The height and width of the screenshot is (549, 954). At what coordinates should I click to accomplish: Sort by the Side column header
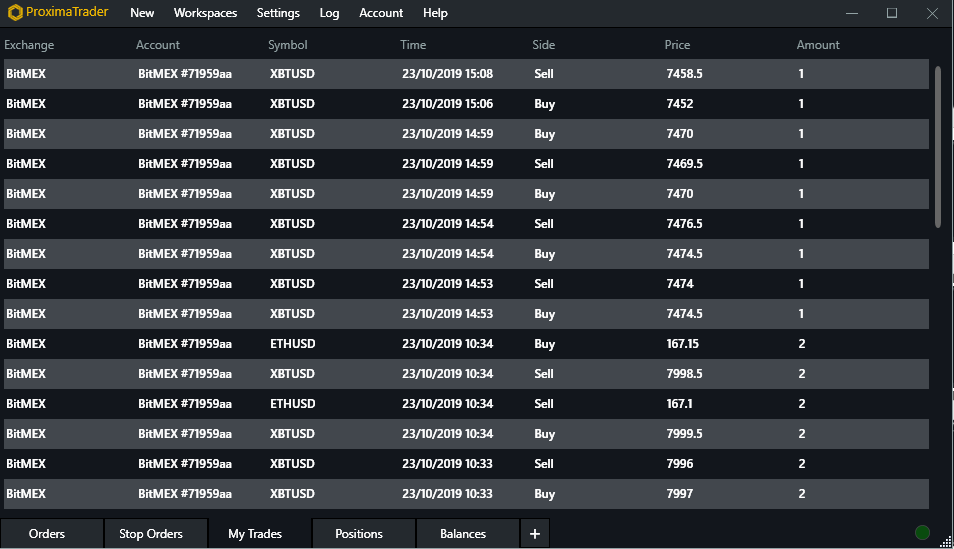point(543,44)
